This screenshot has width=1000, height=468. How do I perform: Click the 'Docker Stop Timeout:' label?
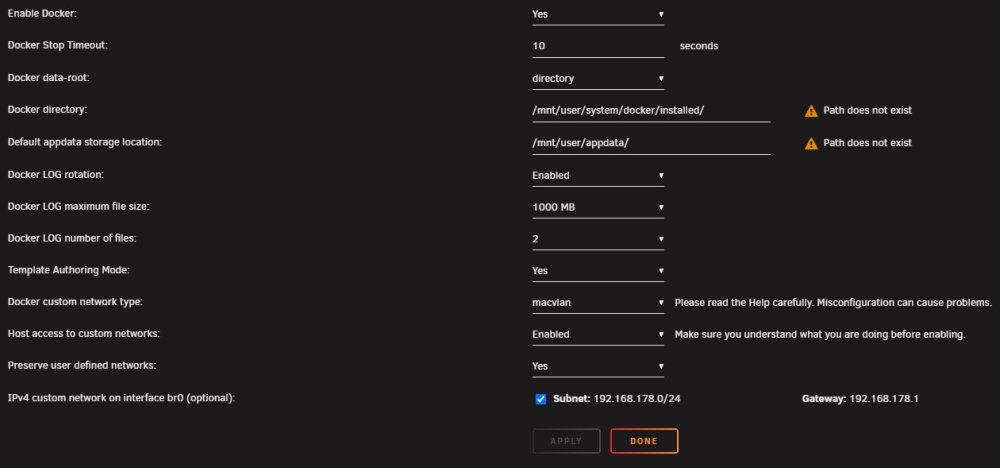pos(57,45)
